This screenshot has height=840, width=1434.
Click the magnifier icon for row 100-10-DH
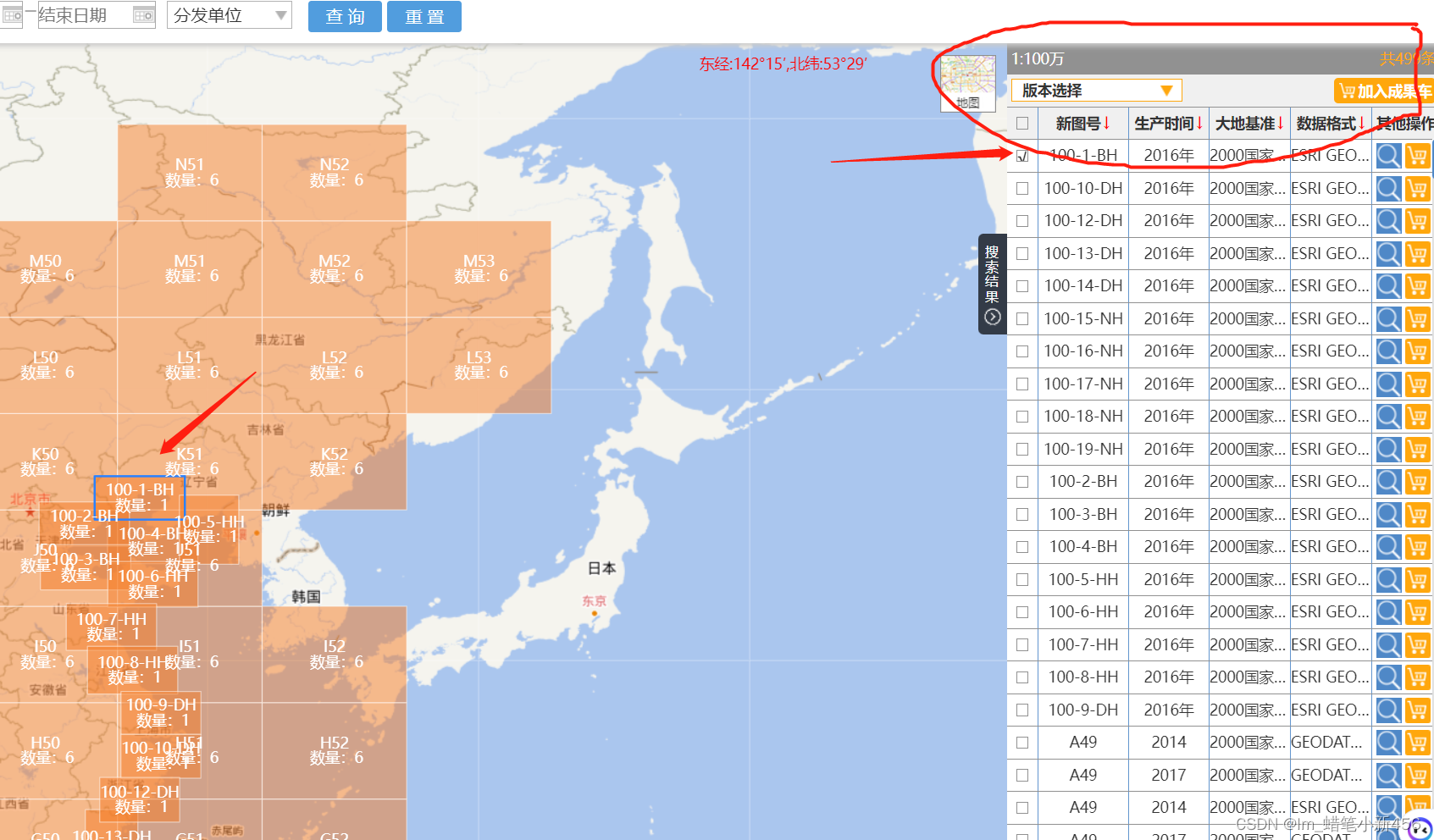(x=1388, y=188)
